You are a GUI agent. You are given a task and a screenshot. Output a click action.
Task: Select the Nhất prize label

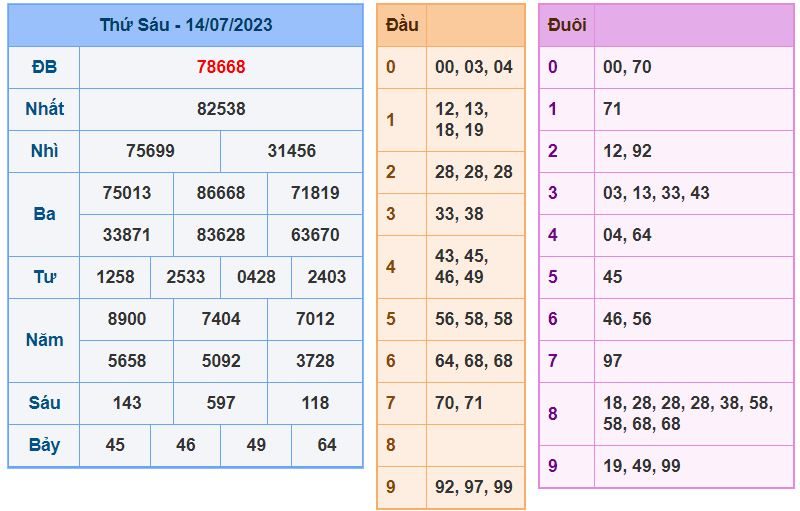click(x=44, y=109)
